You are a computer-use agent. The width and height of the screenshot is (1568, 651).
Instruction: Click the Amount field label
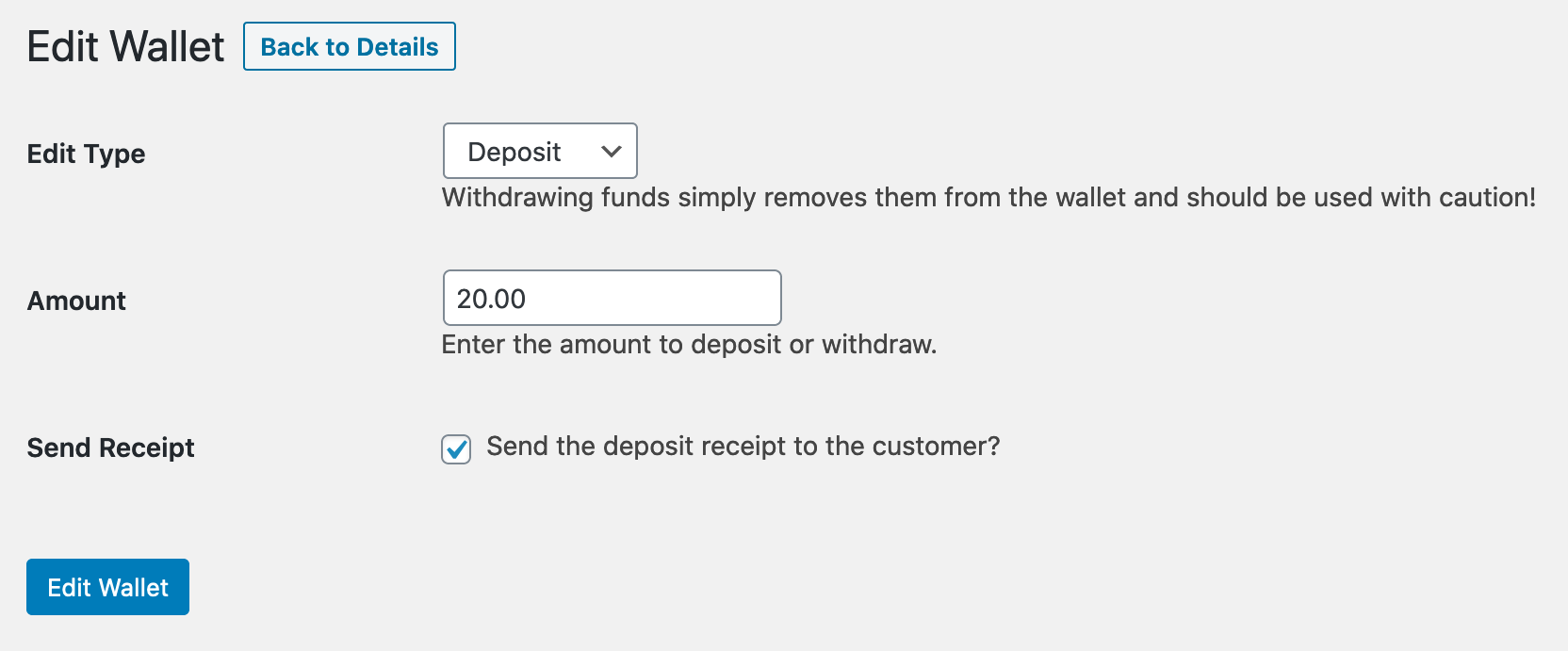point(77,301)
